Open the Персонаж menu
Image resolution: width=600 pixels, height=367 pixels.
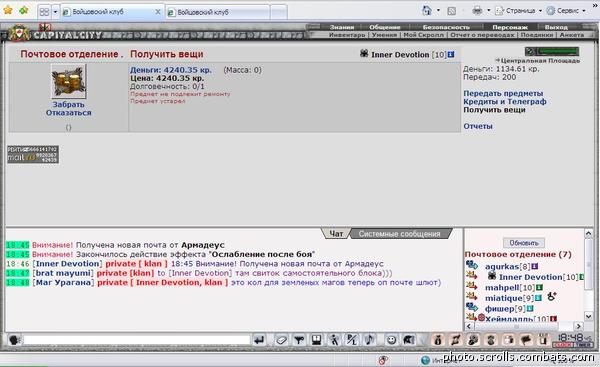tap(510, 27)
